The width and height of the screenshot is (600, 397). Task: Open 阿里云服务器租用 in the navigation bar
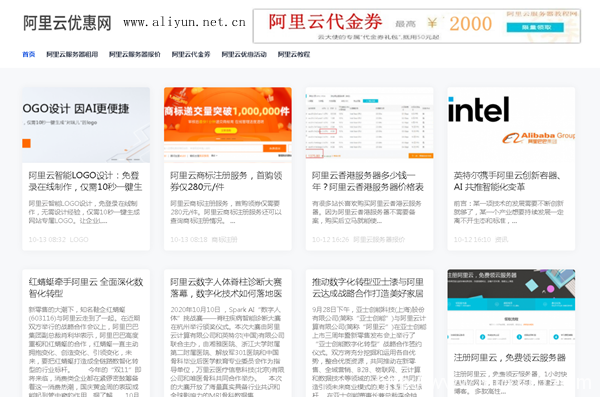[x=72, y=54]
